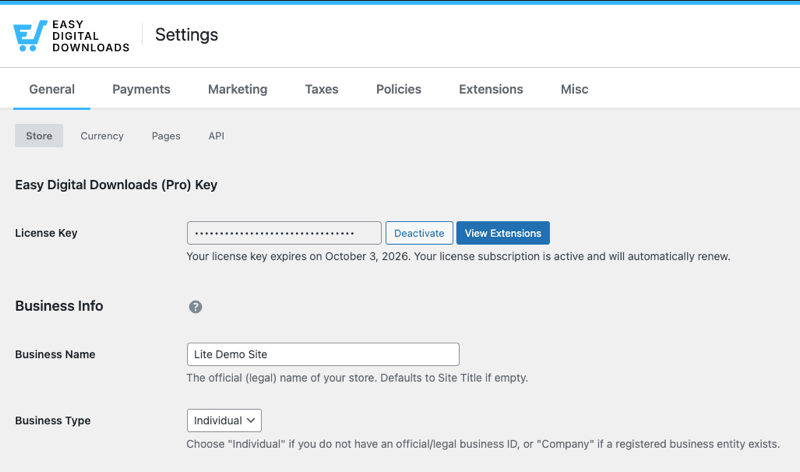Screen dimensions: 800x472
Task: Click the License Key label
Action: [x=46, y=233]
